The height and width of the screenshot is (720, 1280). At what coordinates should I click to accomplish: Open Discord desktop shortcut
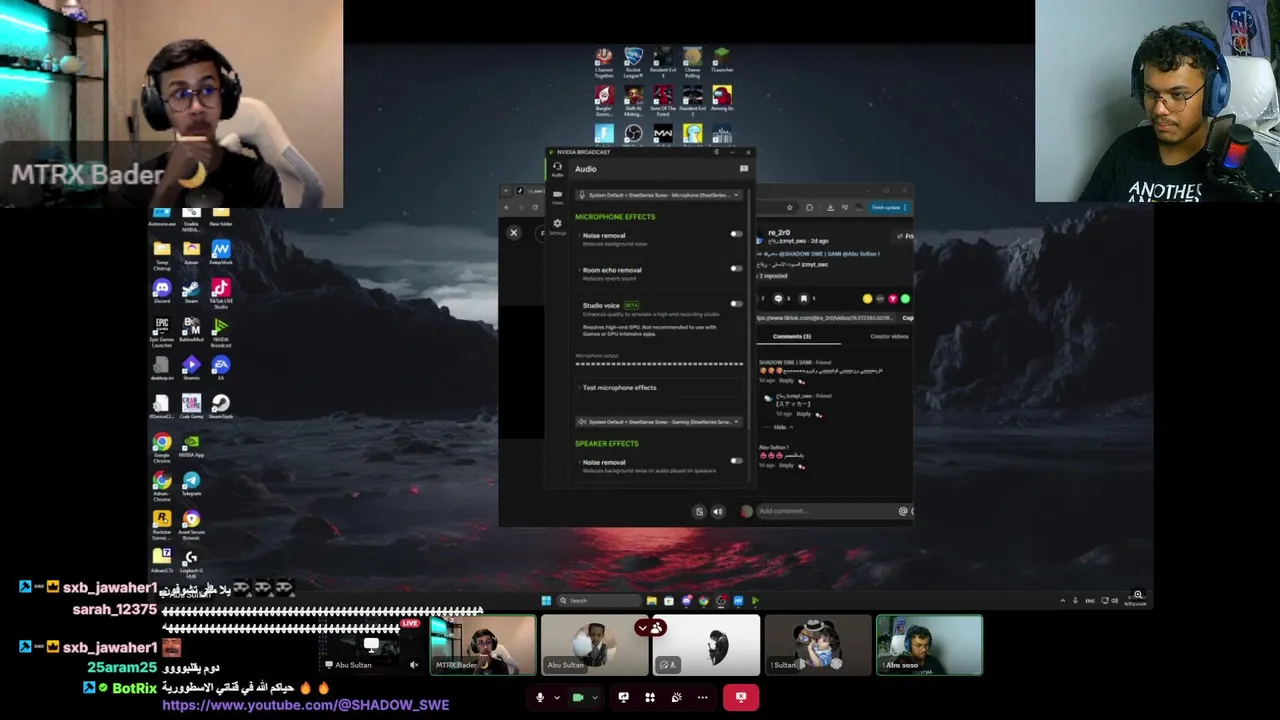162,291
